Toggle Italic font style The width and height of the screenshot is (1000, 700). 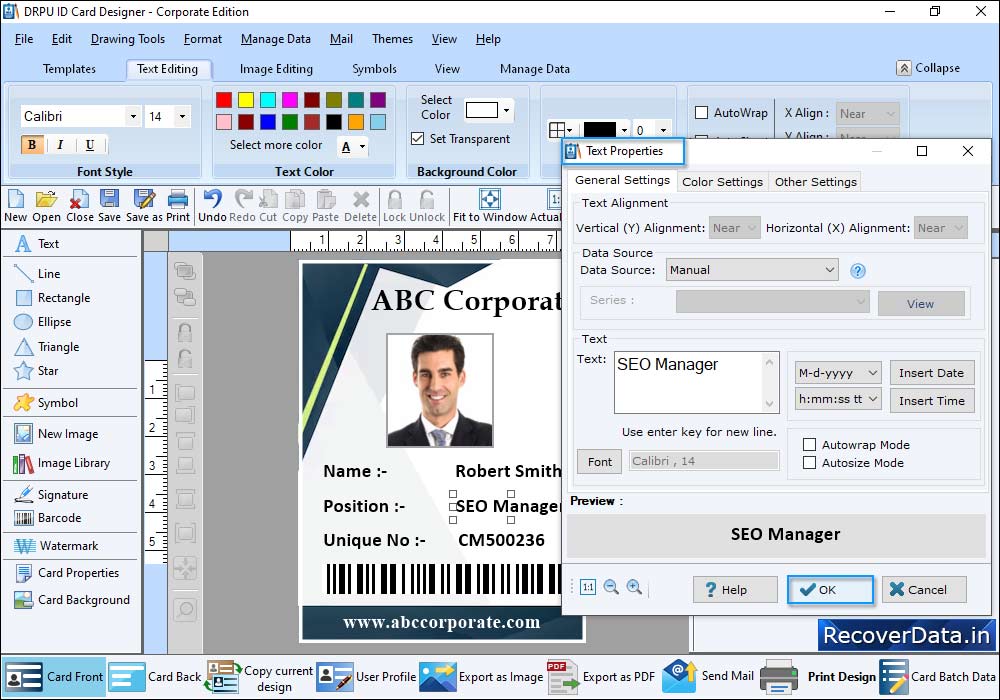[60, 145]
